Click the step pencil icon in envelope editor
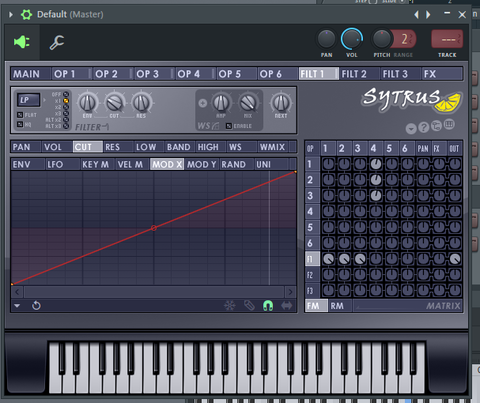 coord(249,305)
